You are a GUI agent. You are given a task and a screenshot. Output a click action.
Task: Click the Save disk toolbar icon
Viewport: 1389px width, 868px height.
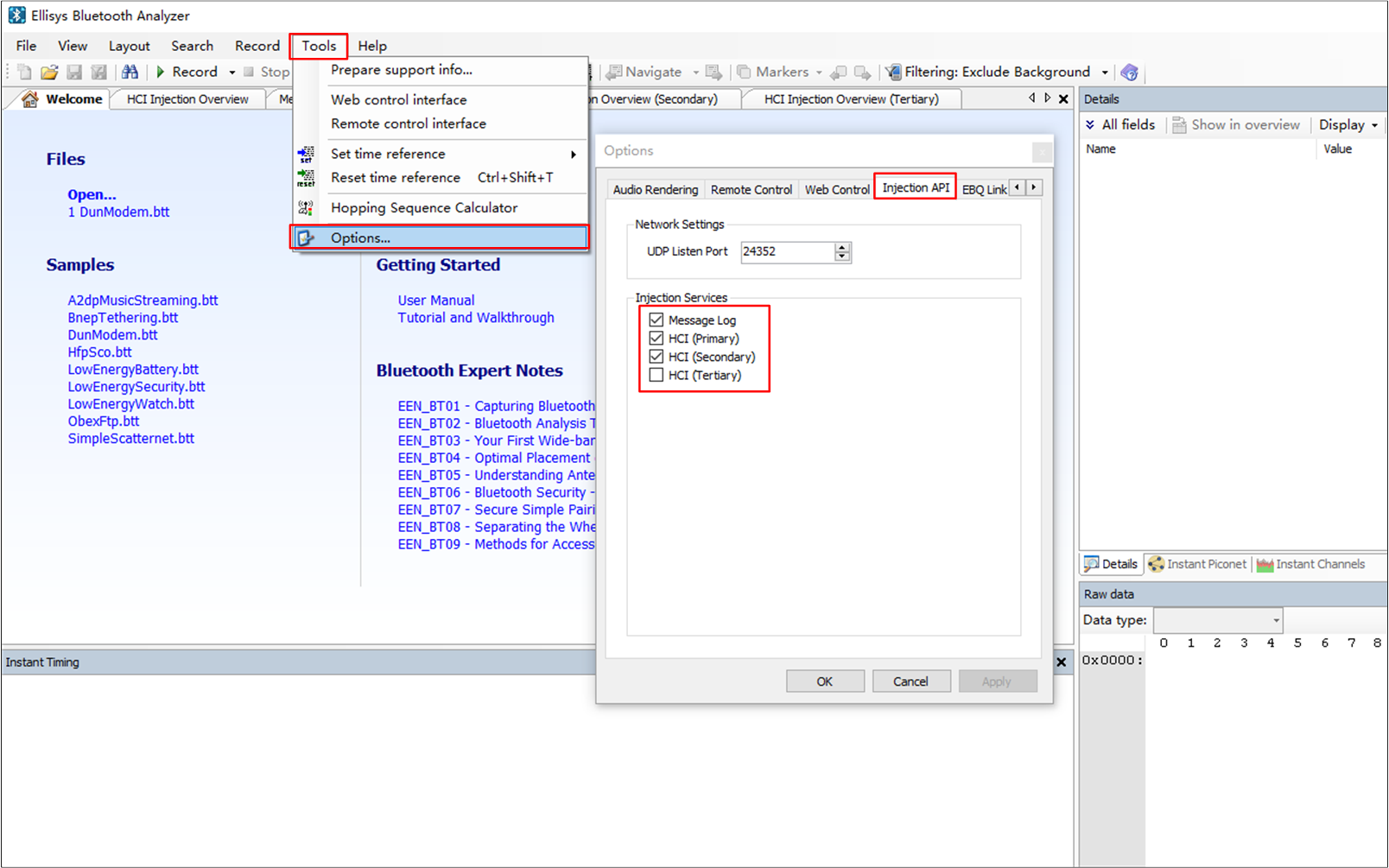click(74, 73)
